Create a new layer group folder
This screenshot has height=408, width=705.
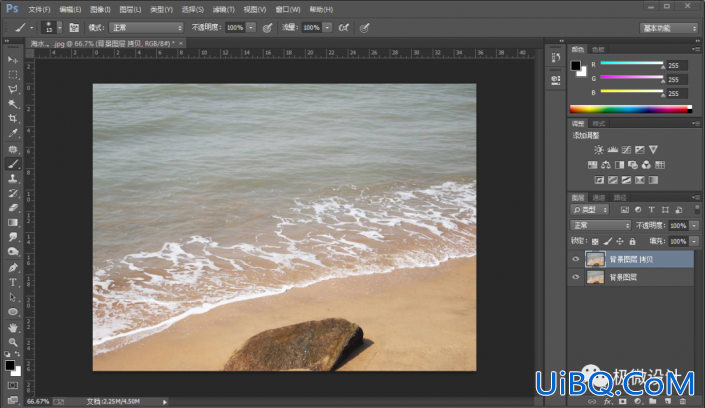click(652, 401)
